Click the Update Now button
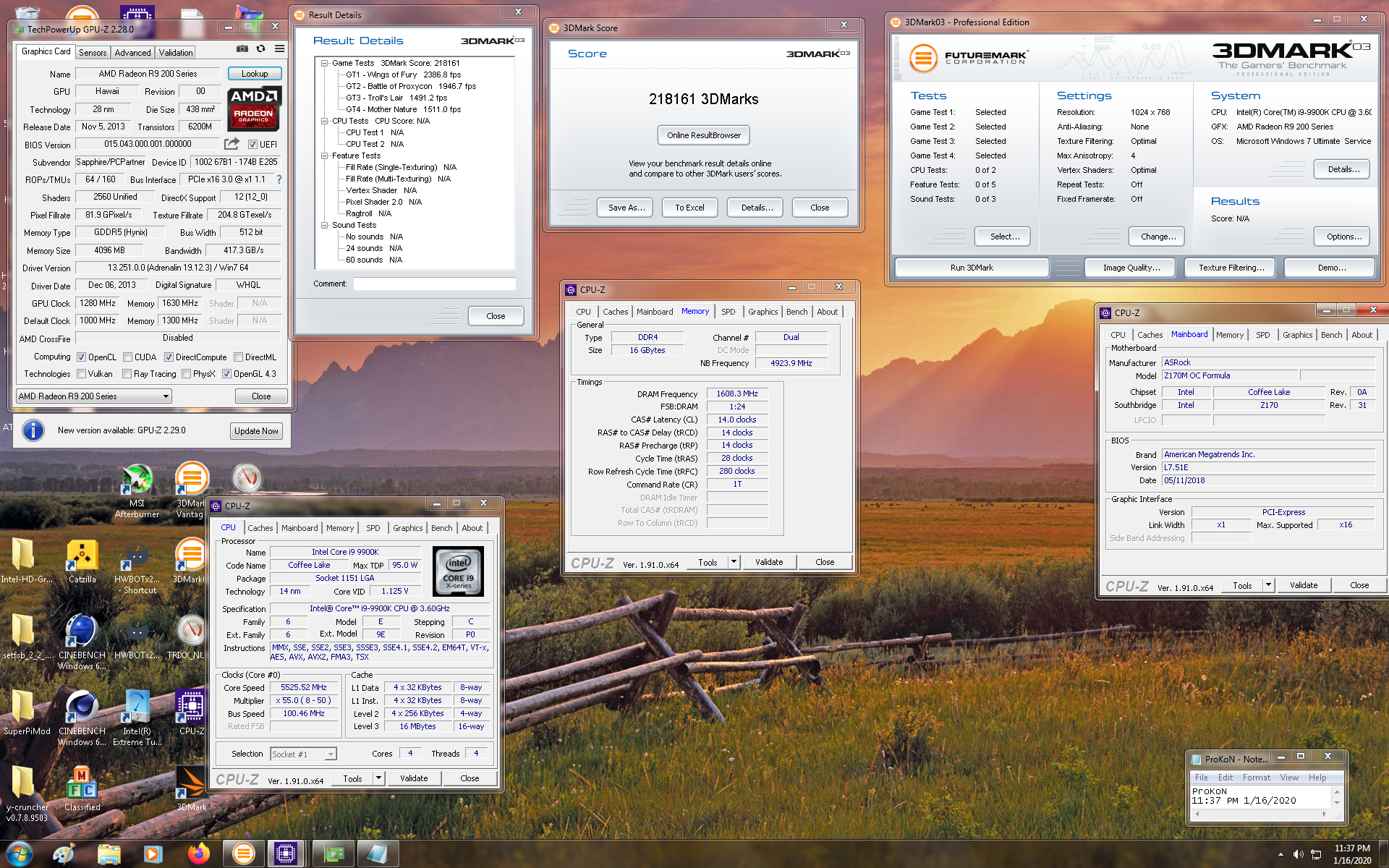Image resolution: width=1389 pixels, height=868 pixels. point(256,431)
